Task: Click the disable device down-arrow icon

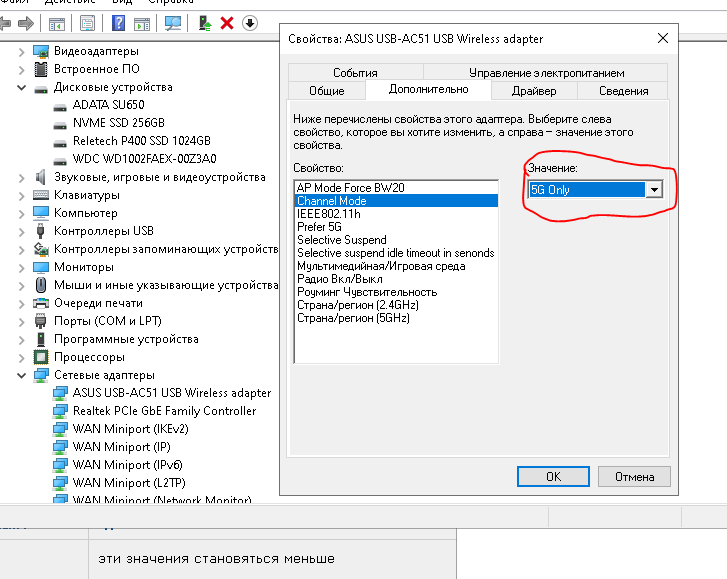Action: coord(250,23)
